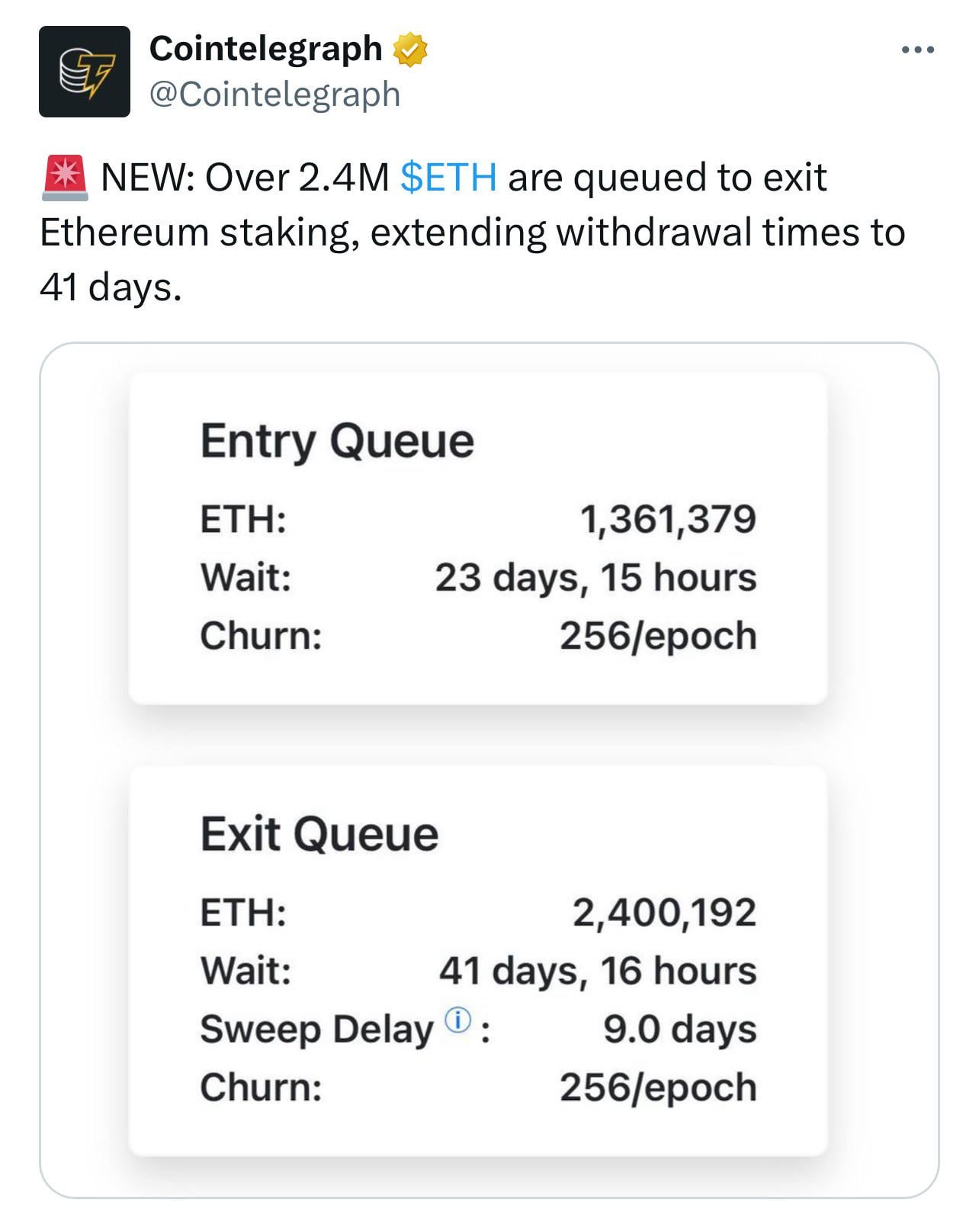The width and height of the screenshot is (979, 1232).
Task: Click the Exit Queue heading
Action: tap(319, 834)
